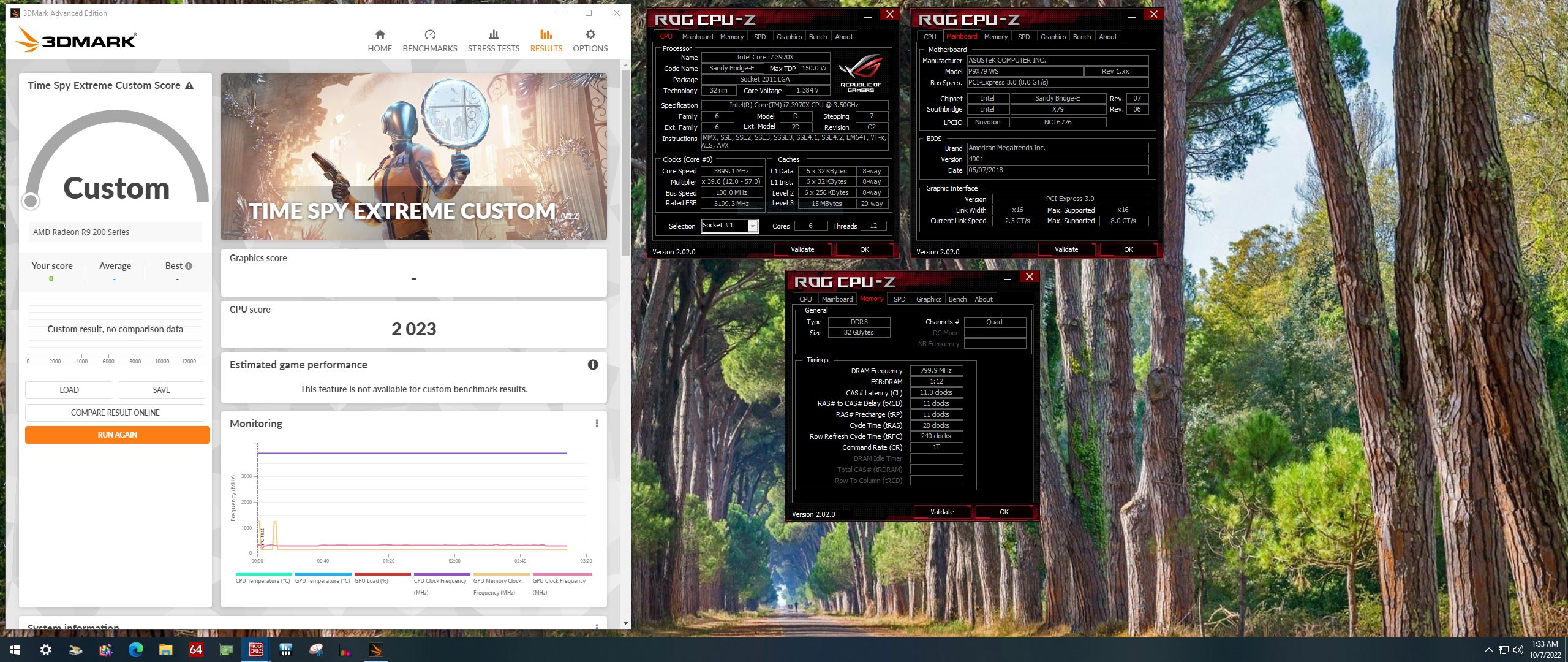Click Validate in the CPU tab CPU-Z window
Image resolution: width=1568 pixels, height=662 pixels.
[x=802, y=249]
